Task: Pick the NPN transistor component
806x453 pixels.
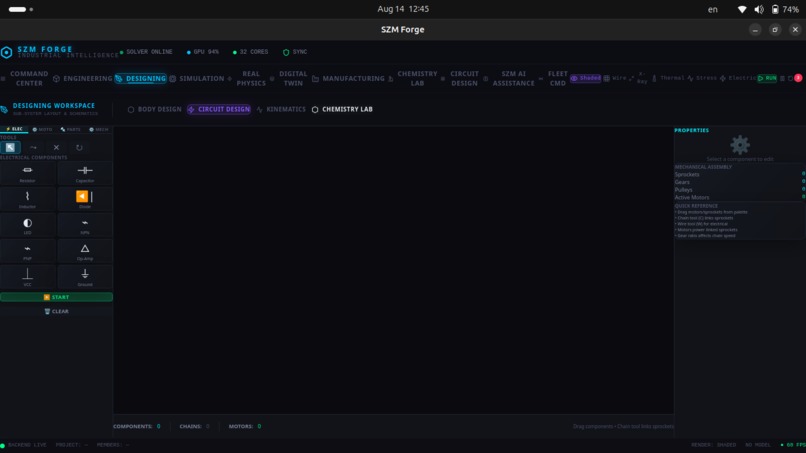Action: [85, 225]
